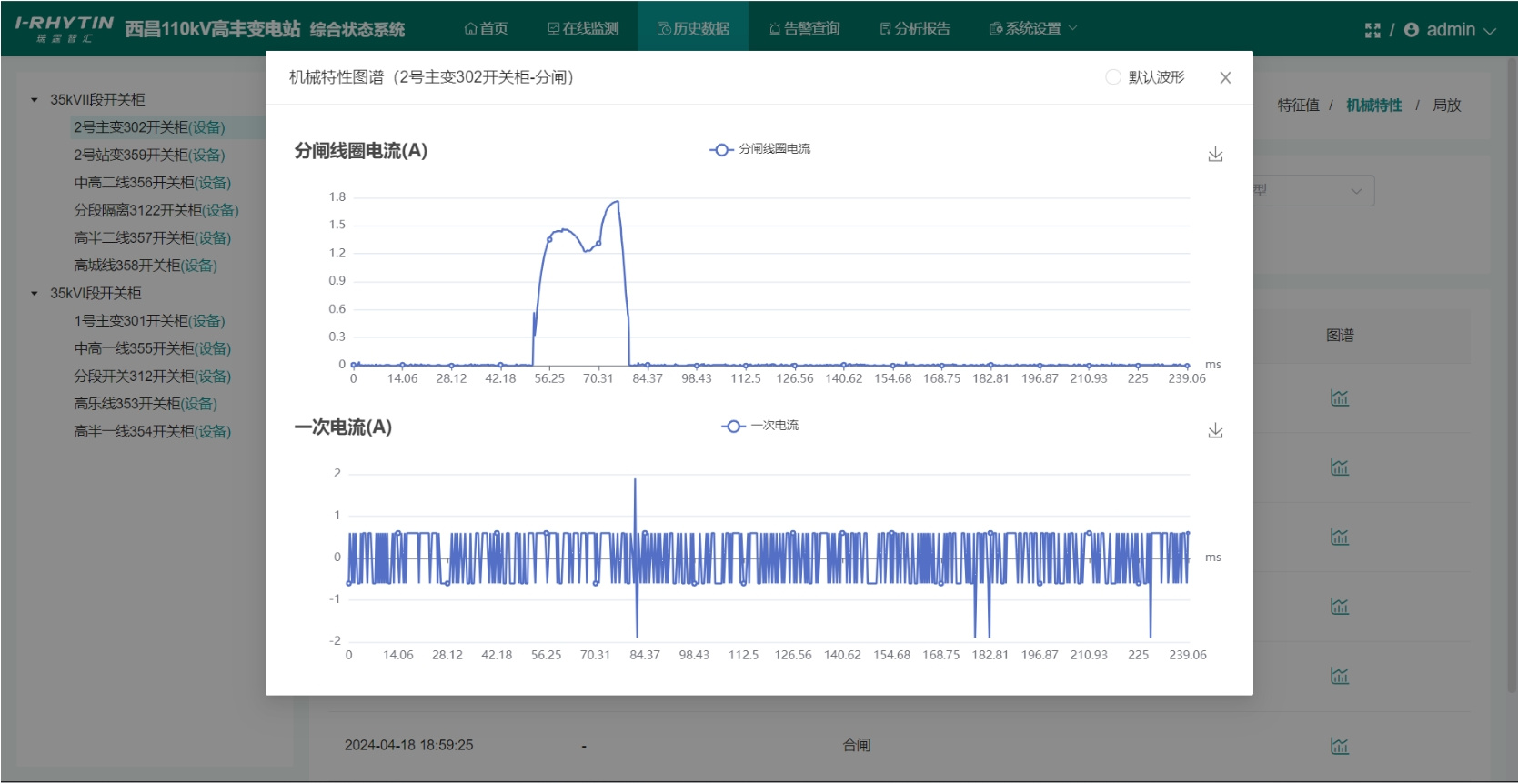Open chart icon in 2024-04-18 18:59:25 row
This screenshot has width=1518, height=784.
click(1340, 746)
